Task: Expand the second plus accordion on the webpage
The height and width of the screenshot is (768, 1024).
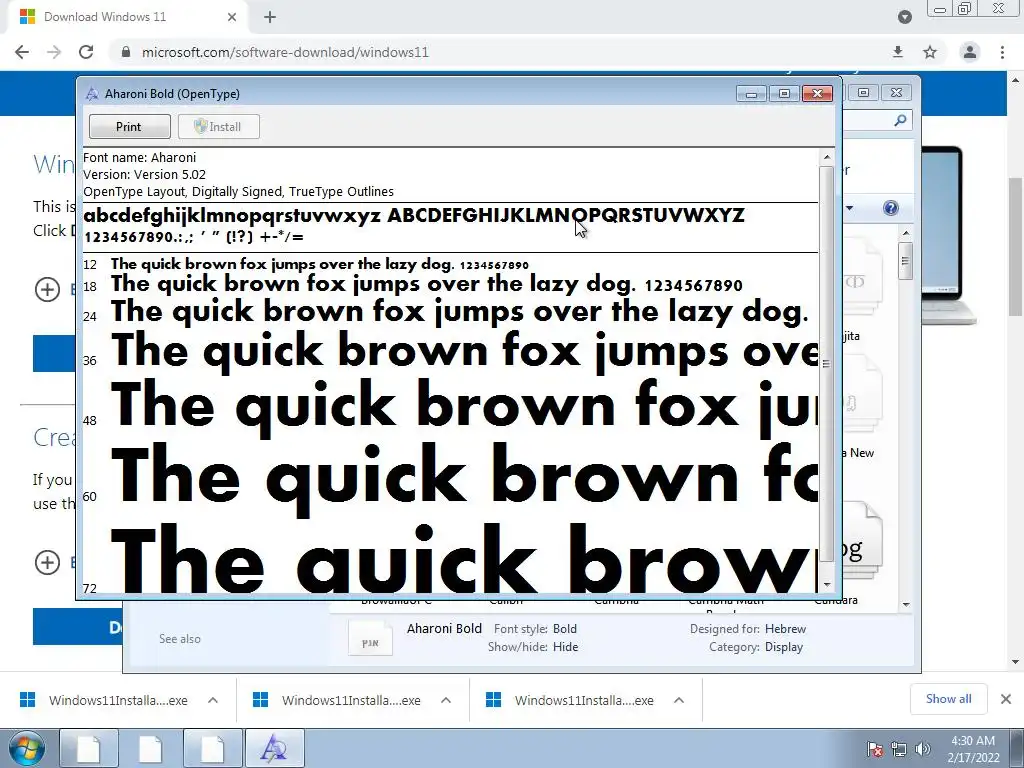Action: [x=47, y=562]
